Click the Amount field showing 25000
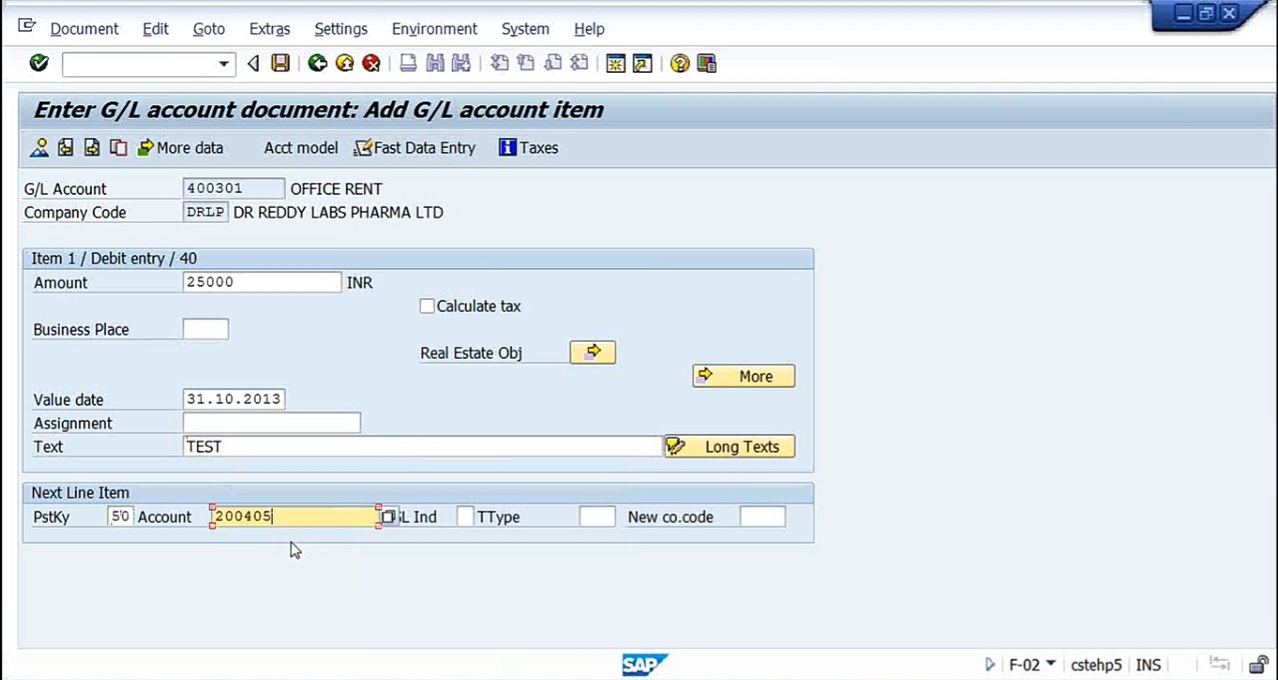This screenshot has width=1278, height=680. (262, 282)
